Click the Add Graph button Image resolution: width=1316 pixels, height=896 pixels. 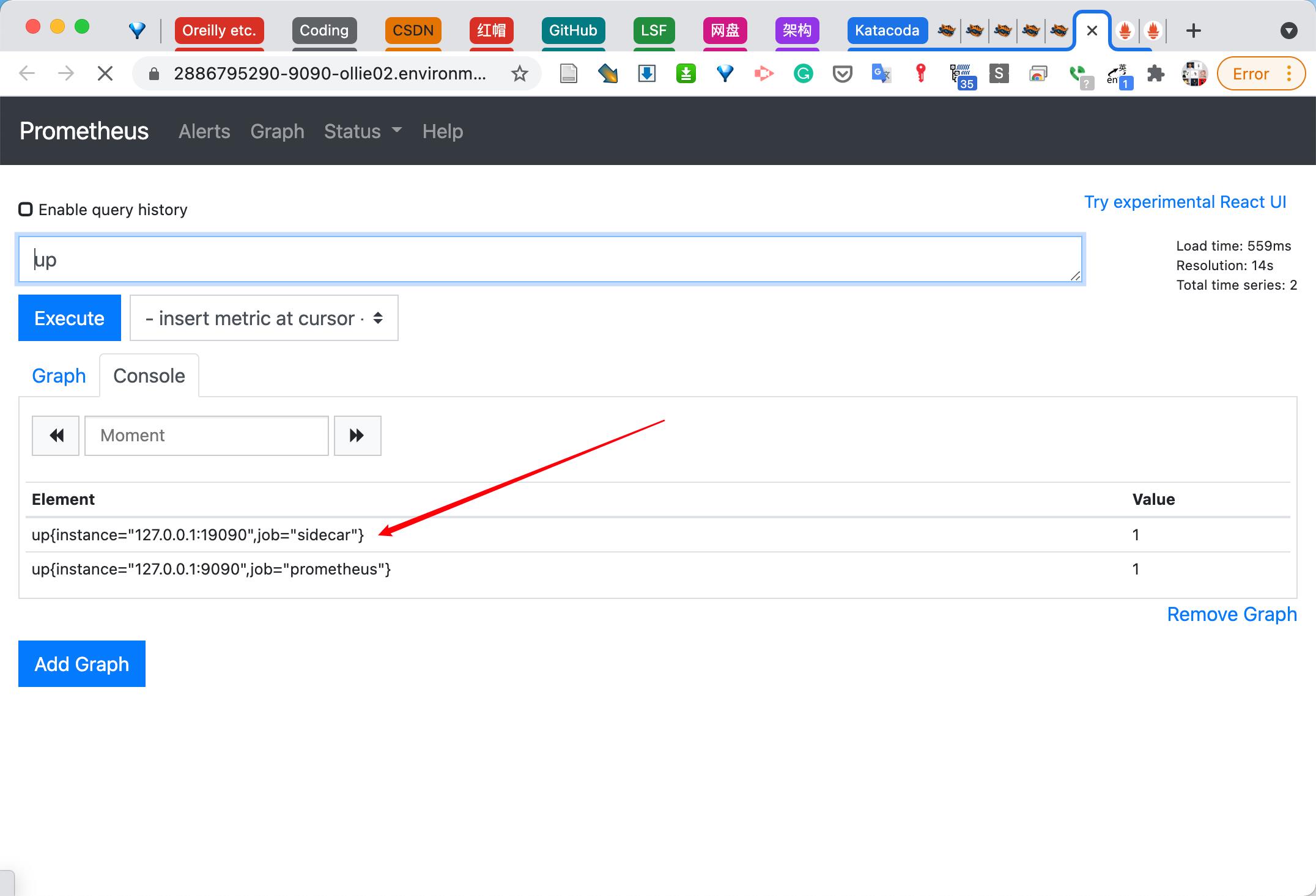(81, 663)
